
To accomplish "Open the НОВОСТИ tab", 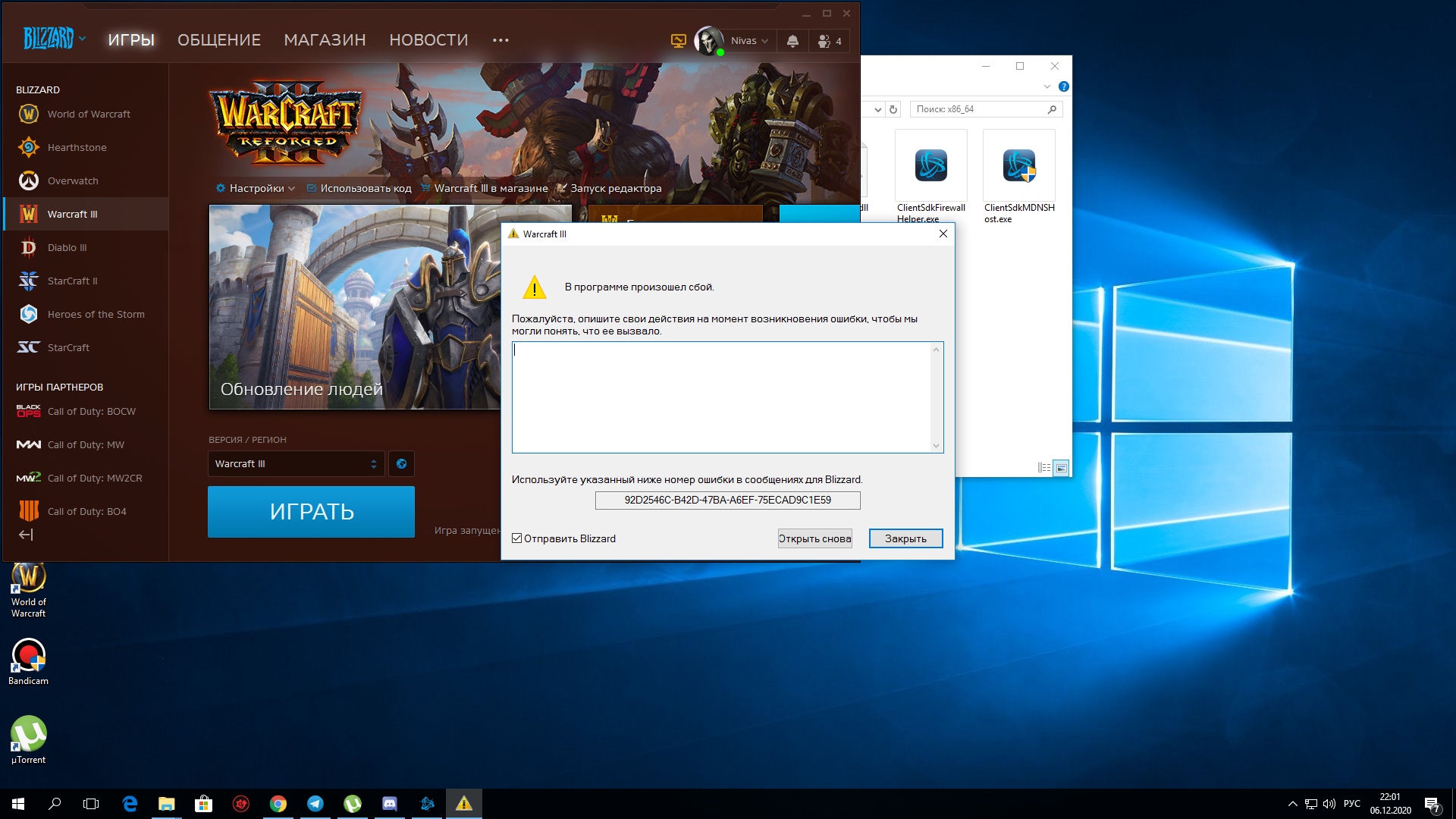I will click(428, 39).
